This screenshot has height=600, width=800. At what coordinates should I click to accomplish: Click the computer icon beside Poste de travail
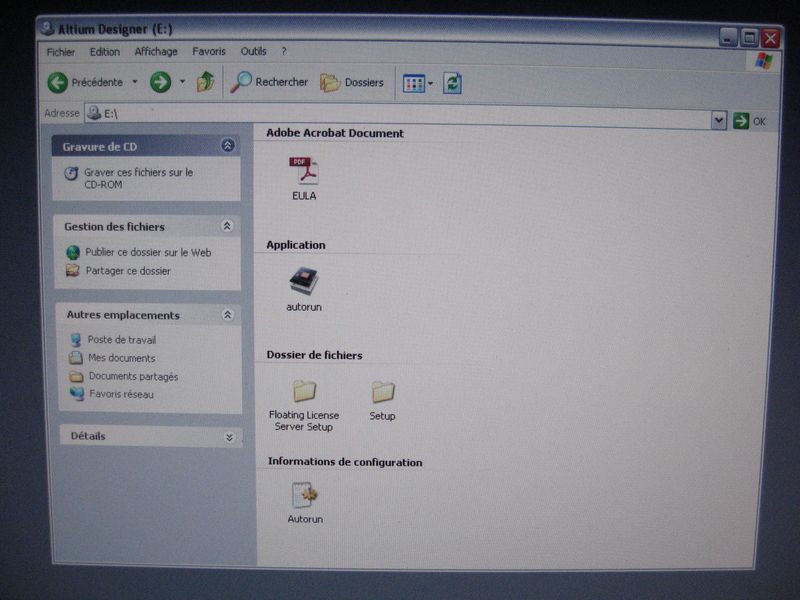(x=76, y=340)
